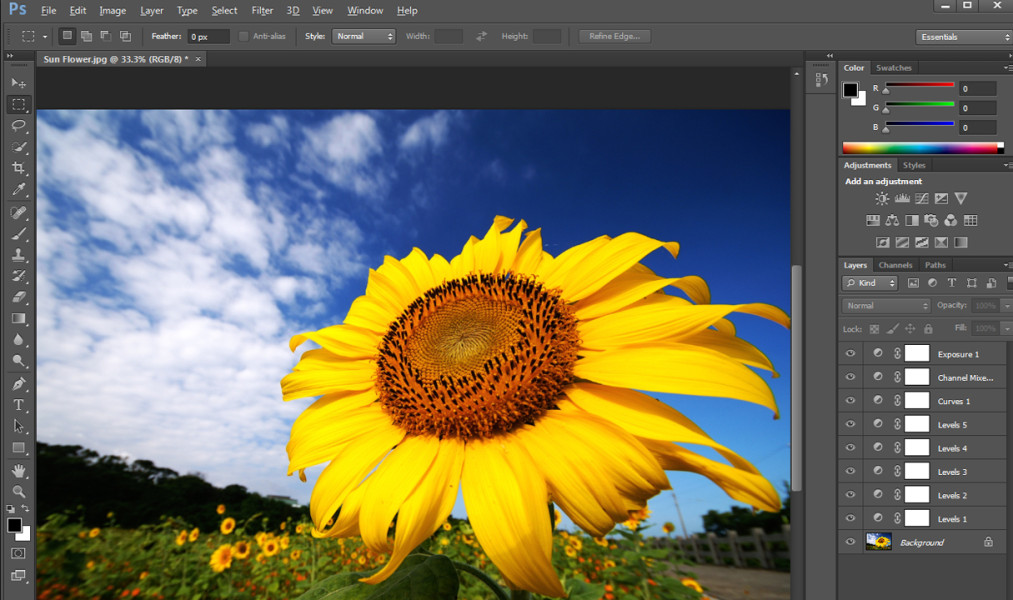This screenshot has height=600, width=1013.
Task: Select the Horizontal Type tool
Action: [x=18, y=405]
